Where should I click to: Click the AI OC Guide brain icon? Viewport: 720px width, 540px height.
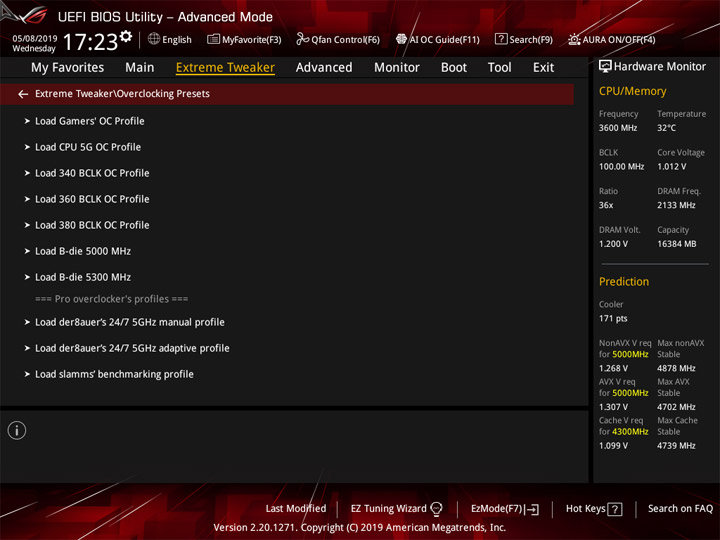tap(401, 39)
